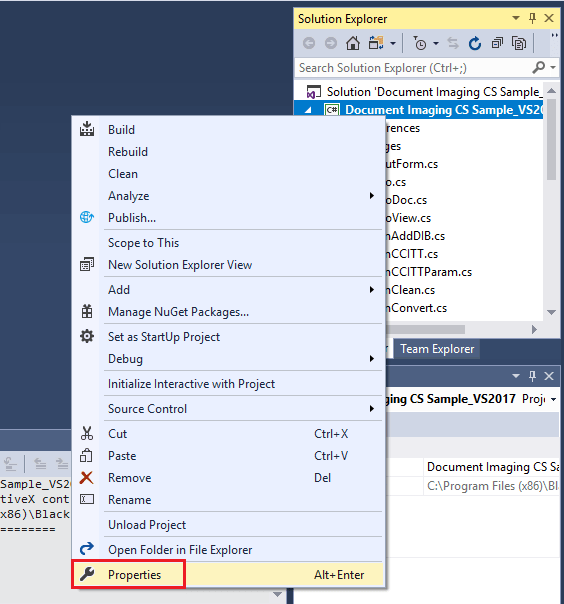
Task: Click the New Solution Explorer View icon
Action: [x=87, y=264]
